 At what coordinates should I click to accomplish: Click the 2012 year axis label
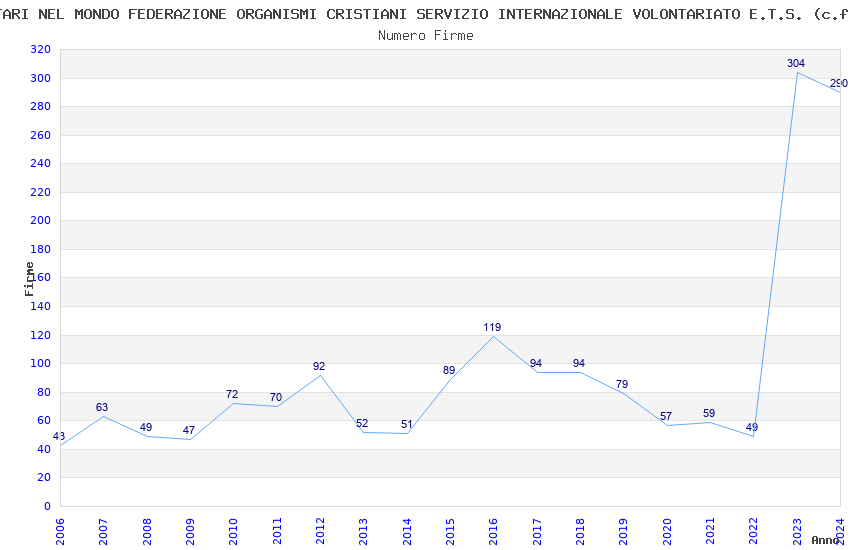(x=320, y=530)
